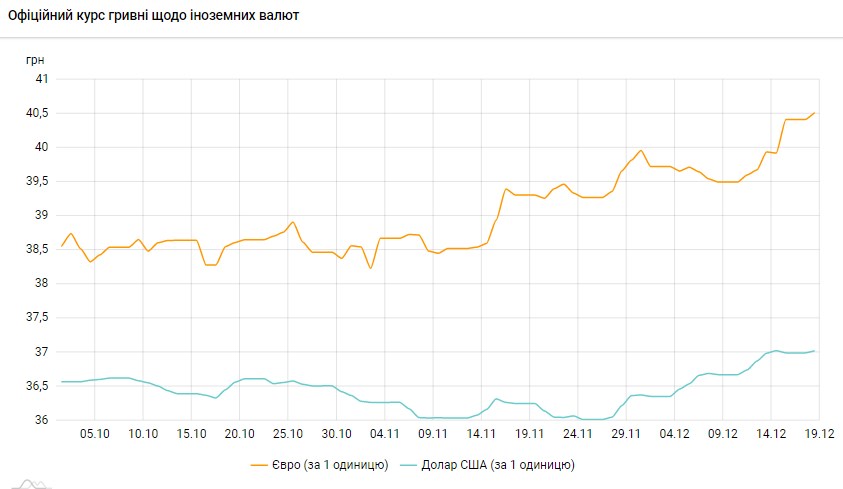Click the dollar line's end point at 19.12
This screenshot has width=843, height=489.
(x=815, y=351)
